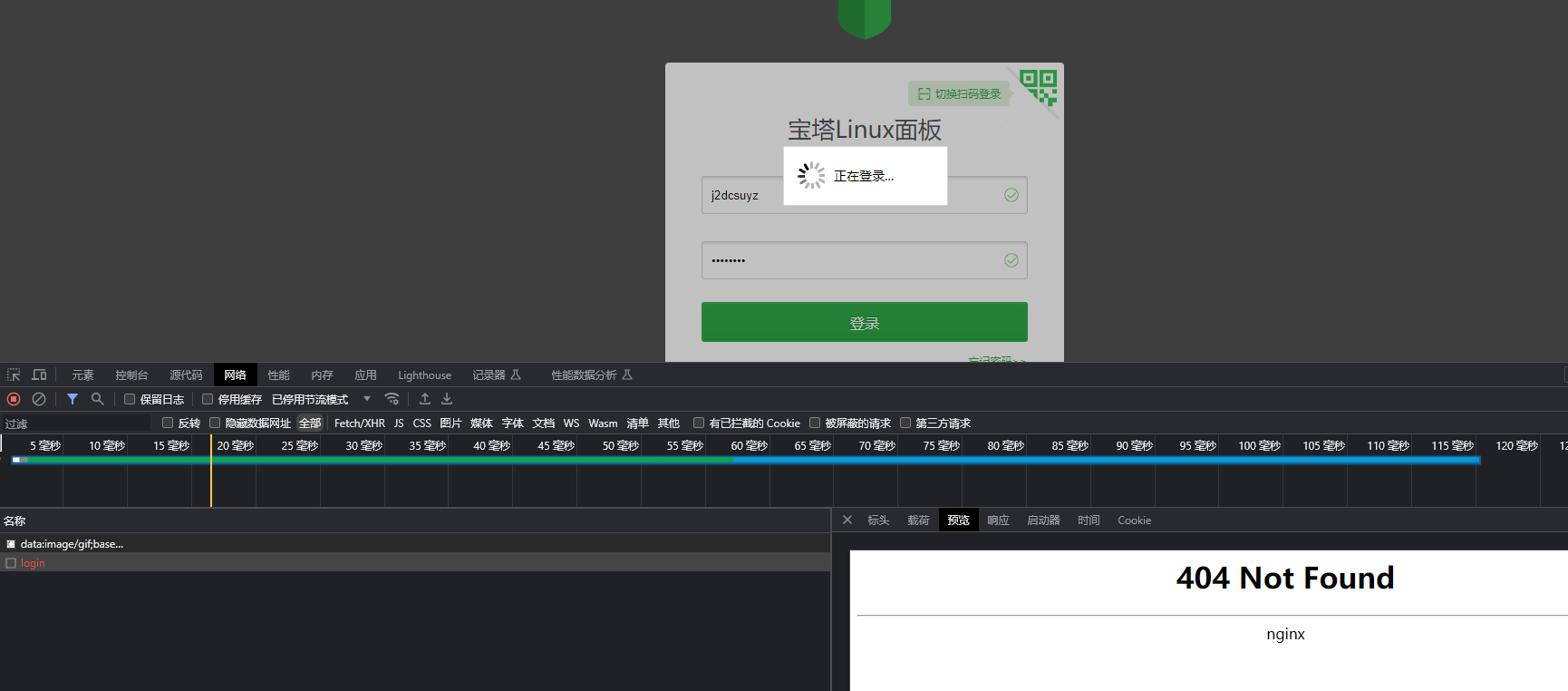Open the 源代码 tab

pos(186,375)
